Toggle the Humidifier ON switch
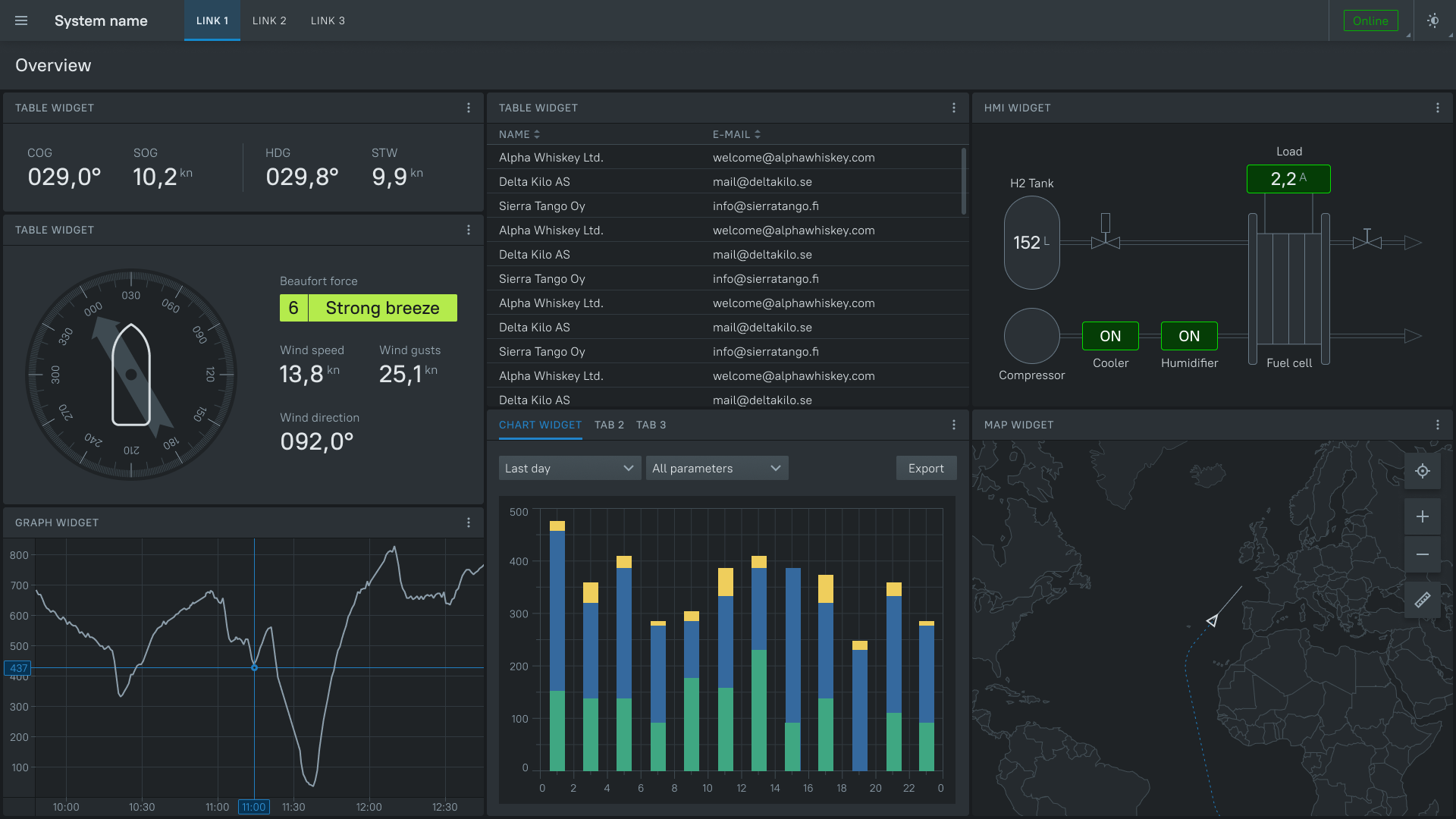 [1188, 335]
